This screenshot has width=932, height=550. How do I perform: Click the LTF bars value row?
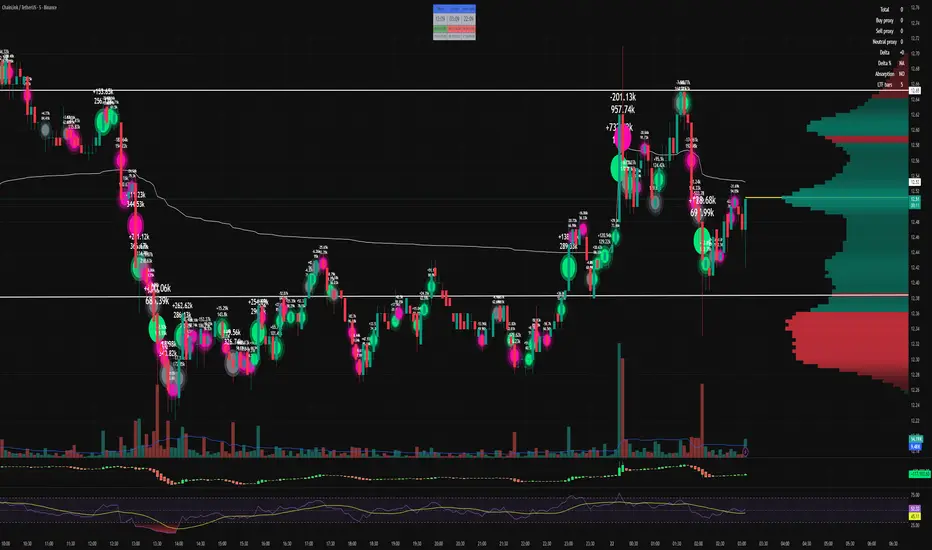(x=889, y=84)
